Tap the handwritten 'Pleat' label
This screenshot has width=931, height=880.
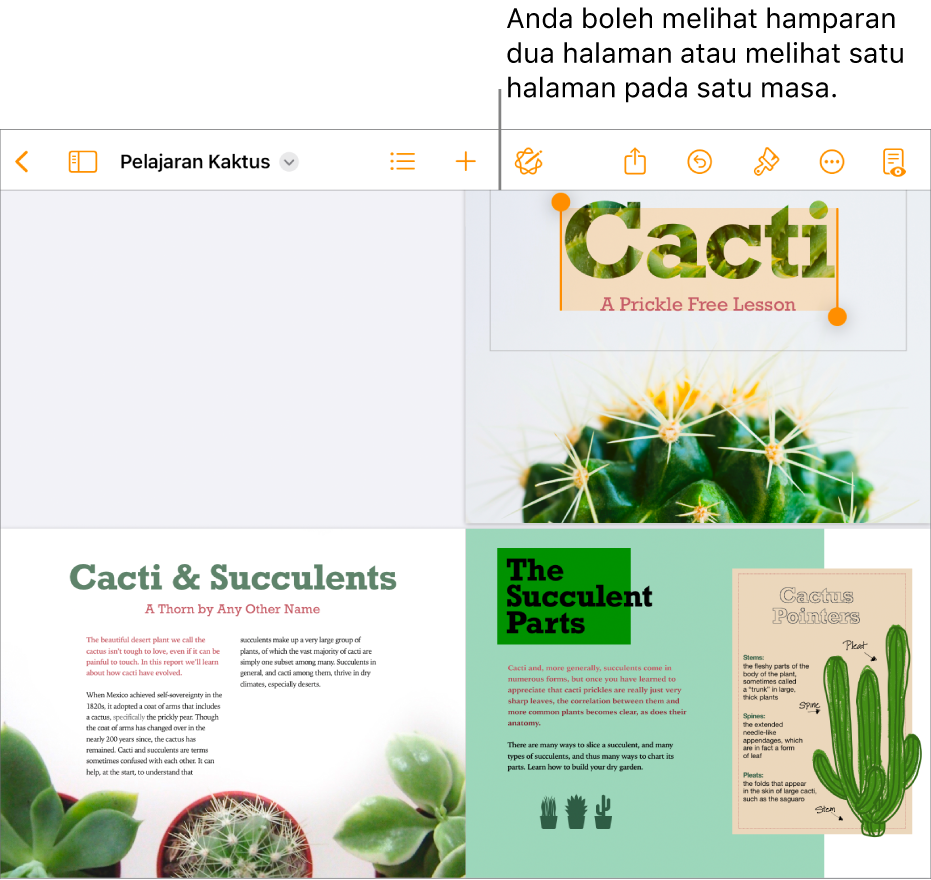click(x=855, y=645)
